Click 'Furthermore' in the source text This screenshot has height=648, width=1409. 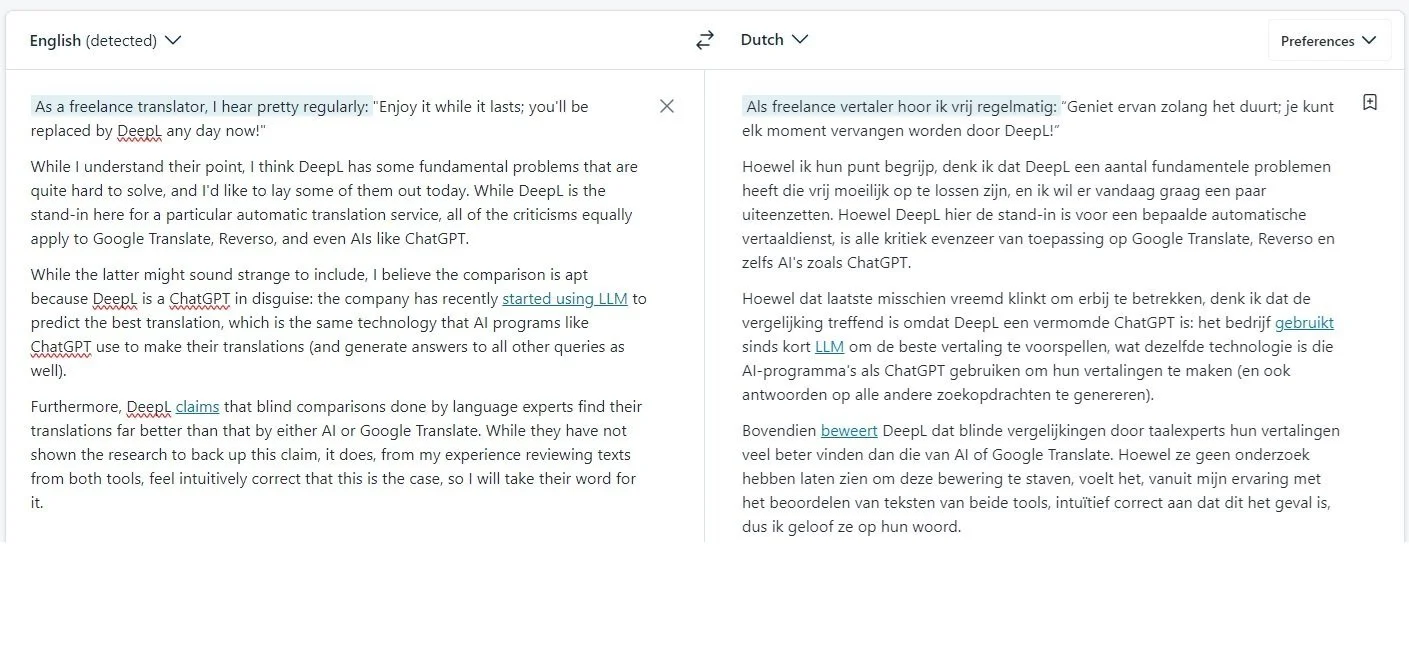point(76,406)
